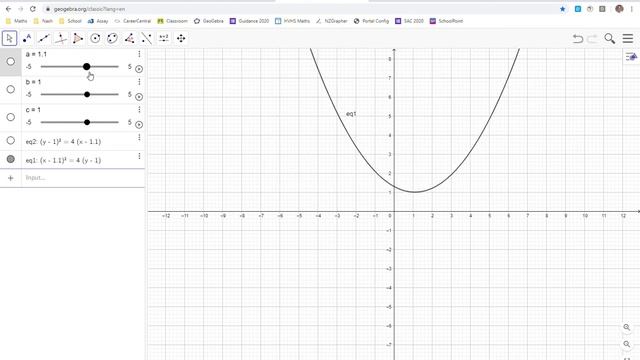Image resolution: width=640 pixels, height=360 pixels.
Task: Open the Portal Config bookmark
Action: [371, 21]
